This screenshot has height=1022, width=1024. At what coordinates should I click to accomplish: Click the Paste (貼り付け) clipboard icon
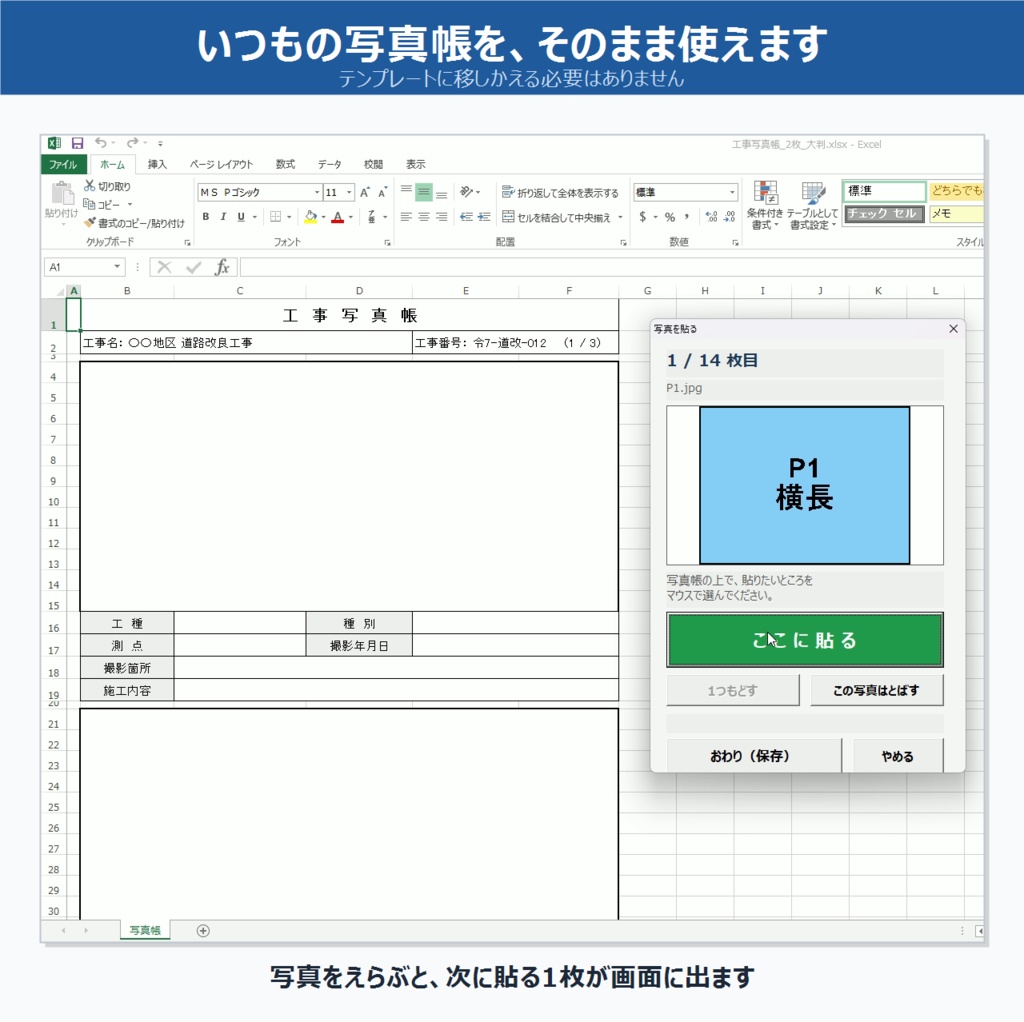point(62,194)
